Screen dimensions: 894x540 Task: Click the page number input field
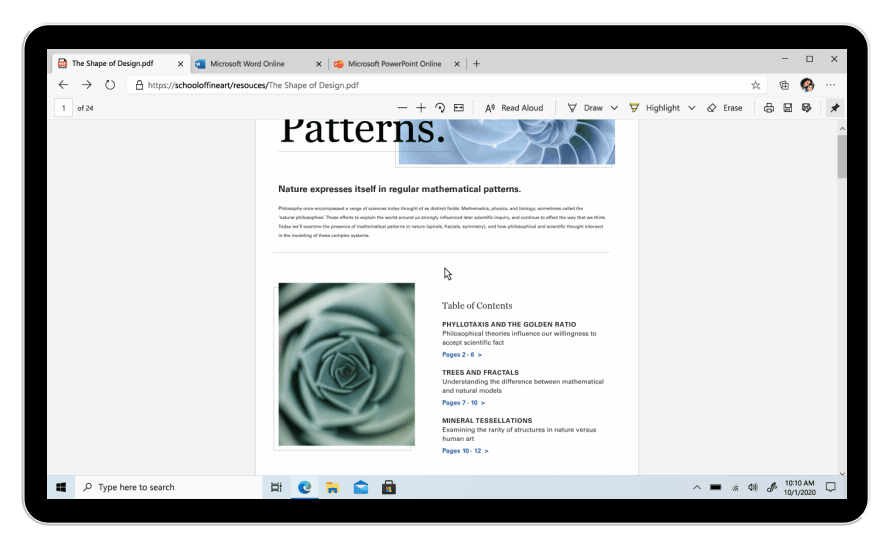tap(63, 108)
